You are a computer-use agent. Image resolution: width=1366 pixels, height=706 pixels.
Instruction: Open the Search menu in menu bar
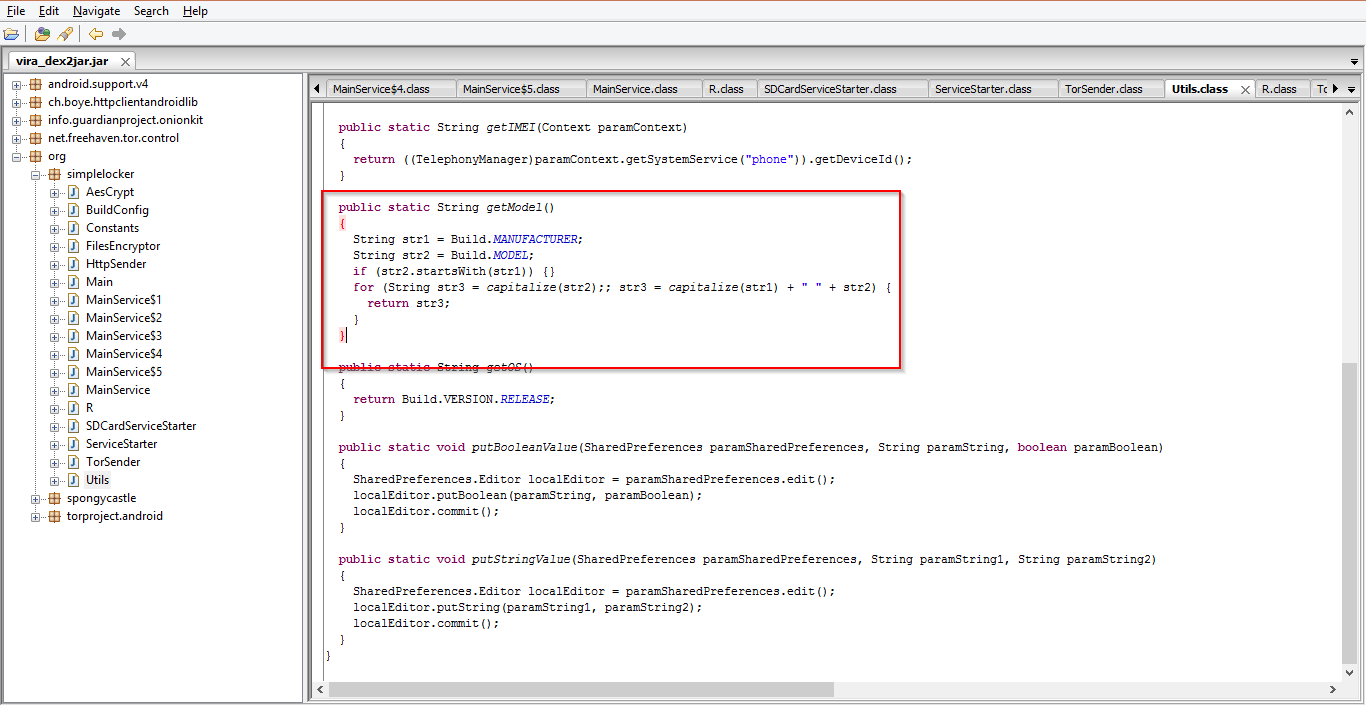click(151, 11)
